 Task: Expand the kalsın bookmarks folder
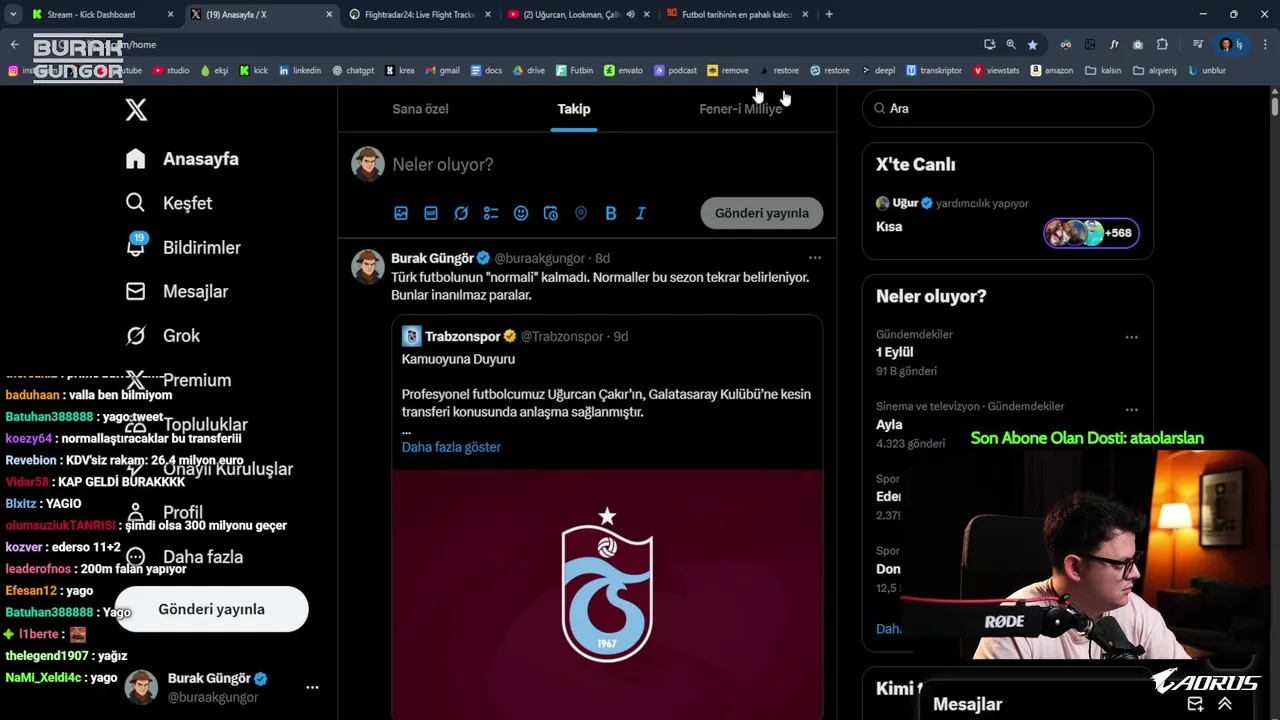(1103, 71)
